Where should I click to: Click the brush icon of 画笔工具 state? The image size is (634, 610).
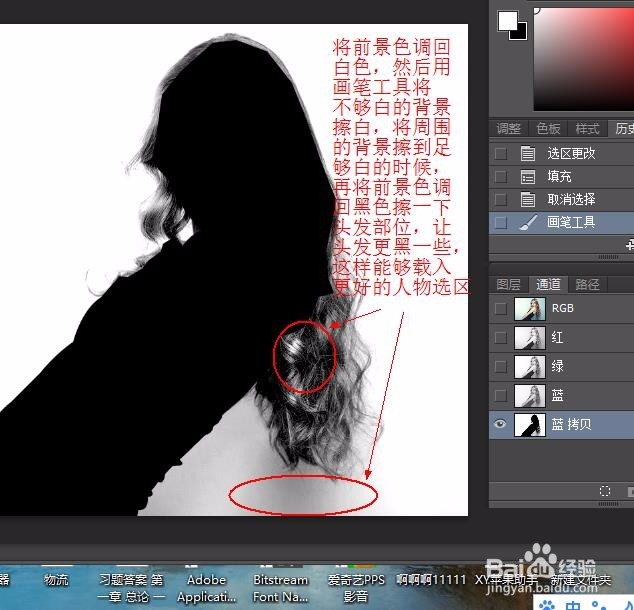tap(528, 222)
